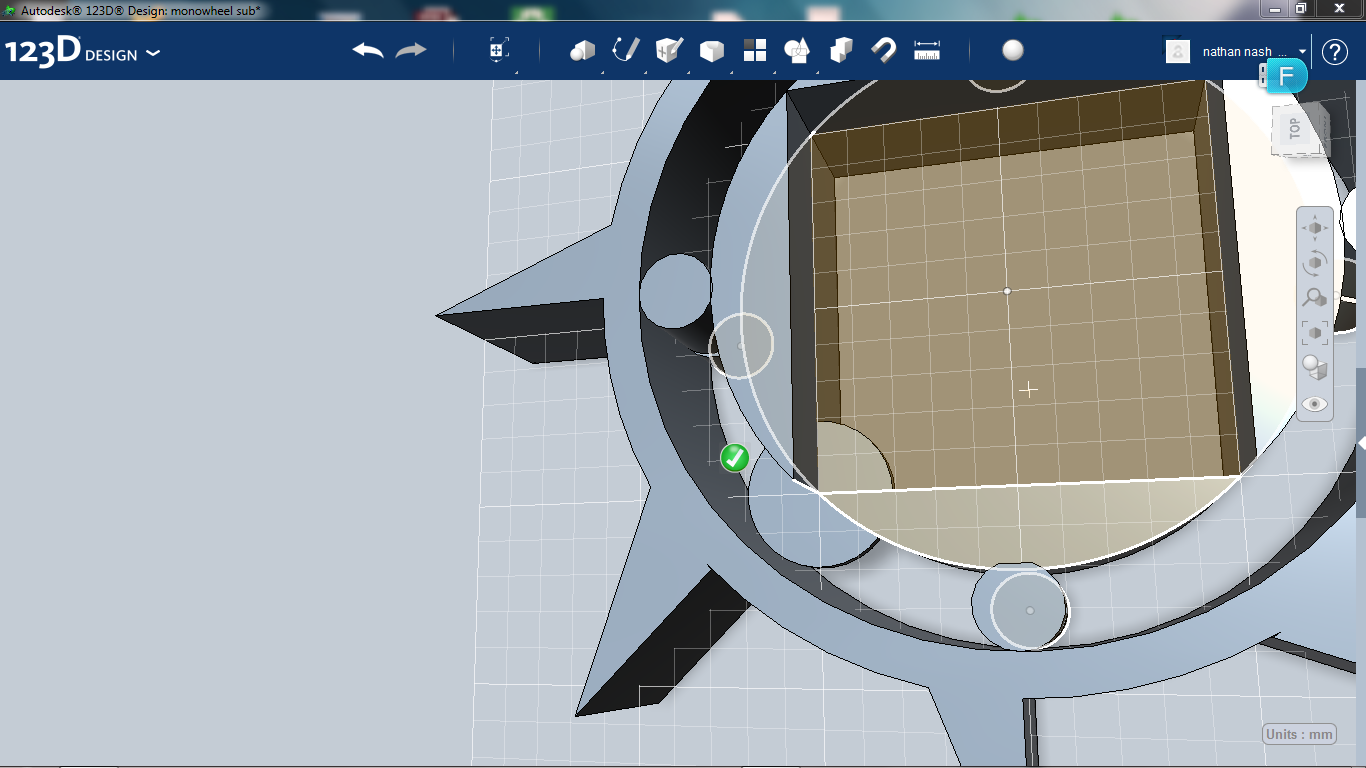Open the 123D Design application menu
This screenshot has height=768, width=1366.
tap(82, 52)
